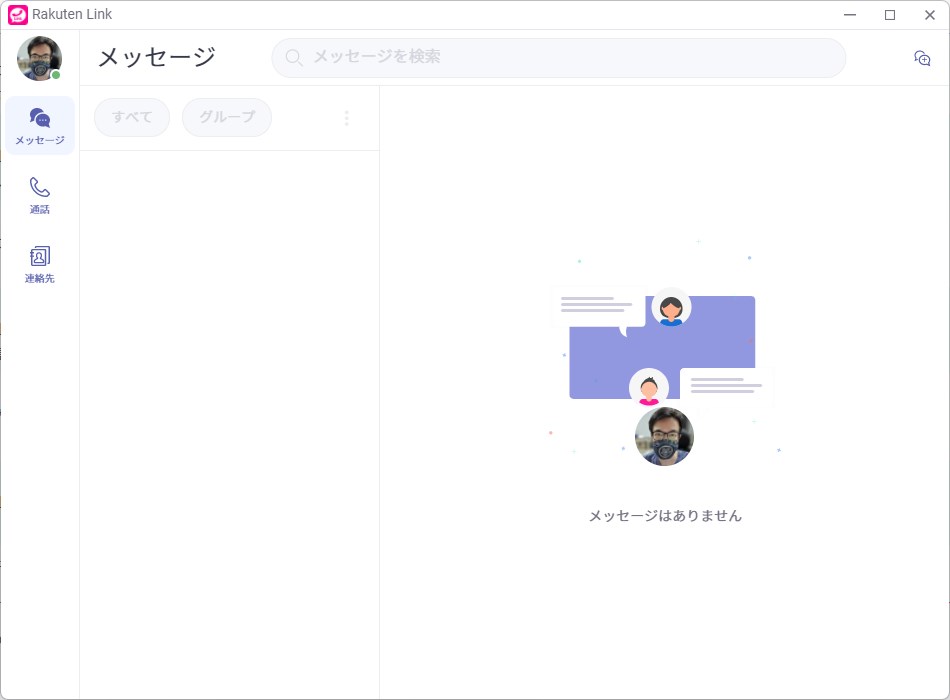Switch to the 通話 calls section

pyautogui.click(x=40, y=195)
